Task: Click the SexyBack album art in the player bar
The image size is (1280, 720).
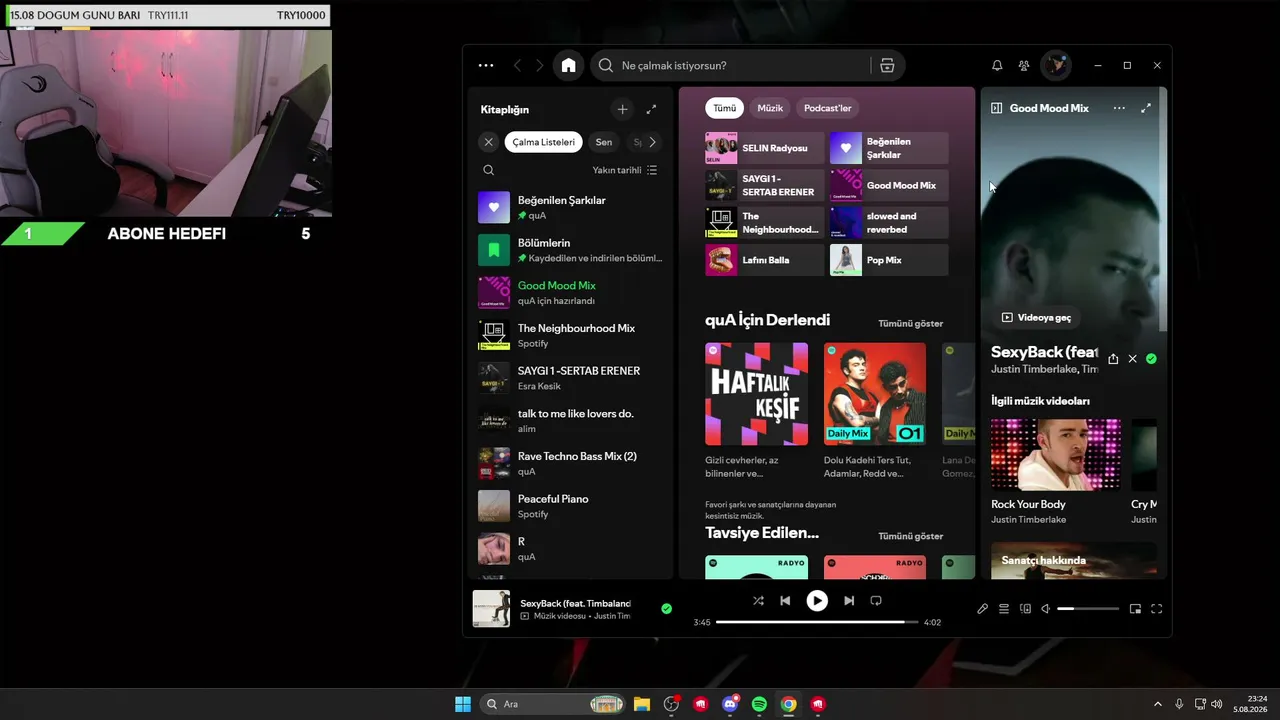Action: tap(491, 609)
